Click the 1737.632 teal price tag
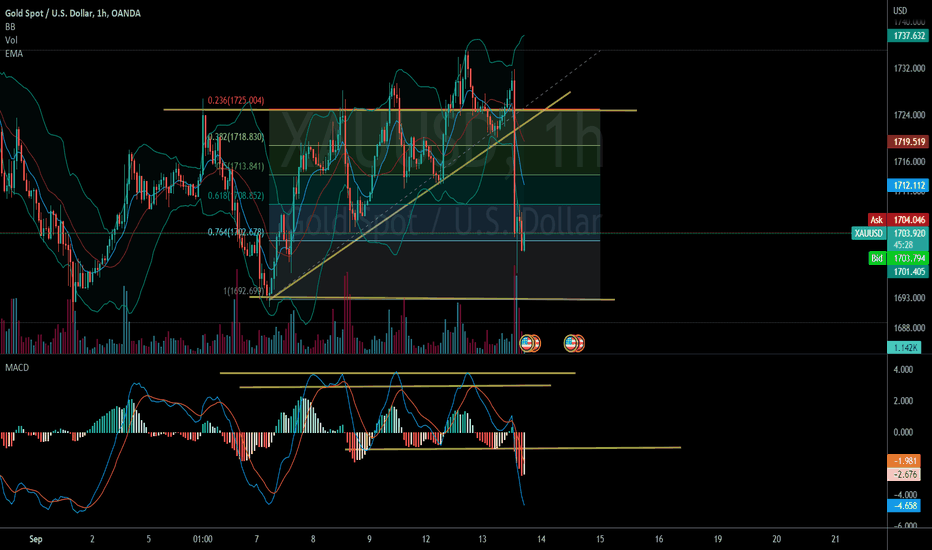Screen dimensions: 932x550 [x=908, y=36]
